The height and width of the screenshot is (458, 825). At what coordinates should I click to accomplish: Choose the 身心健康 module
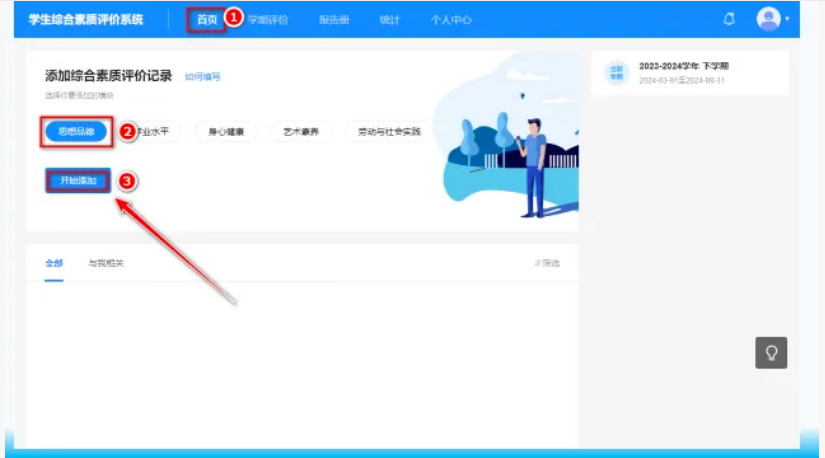tap(225, 131)
